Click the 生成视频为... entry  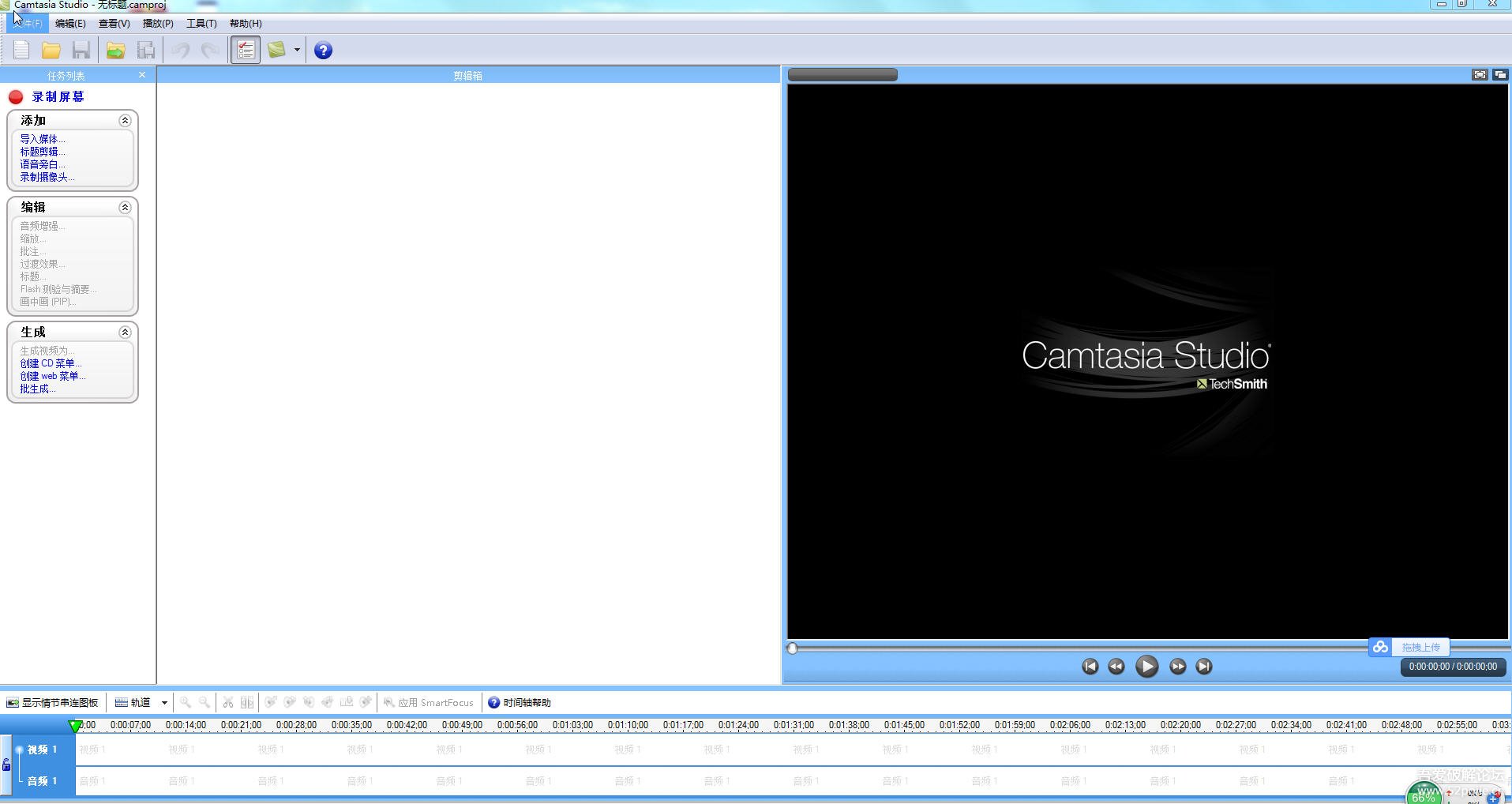coord(47,351)
